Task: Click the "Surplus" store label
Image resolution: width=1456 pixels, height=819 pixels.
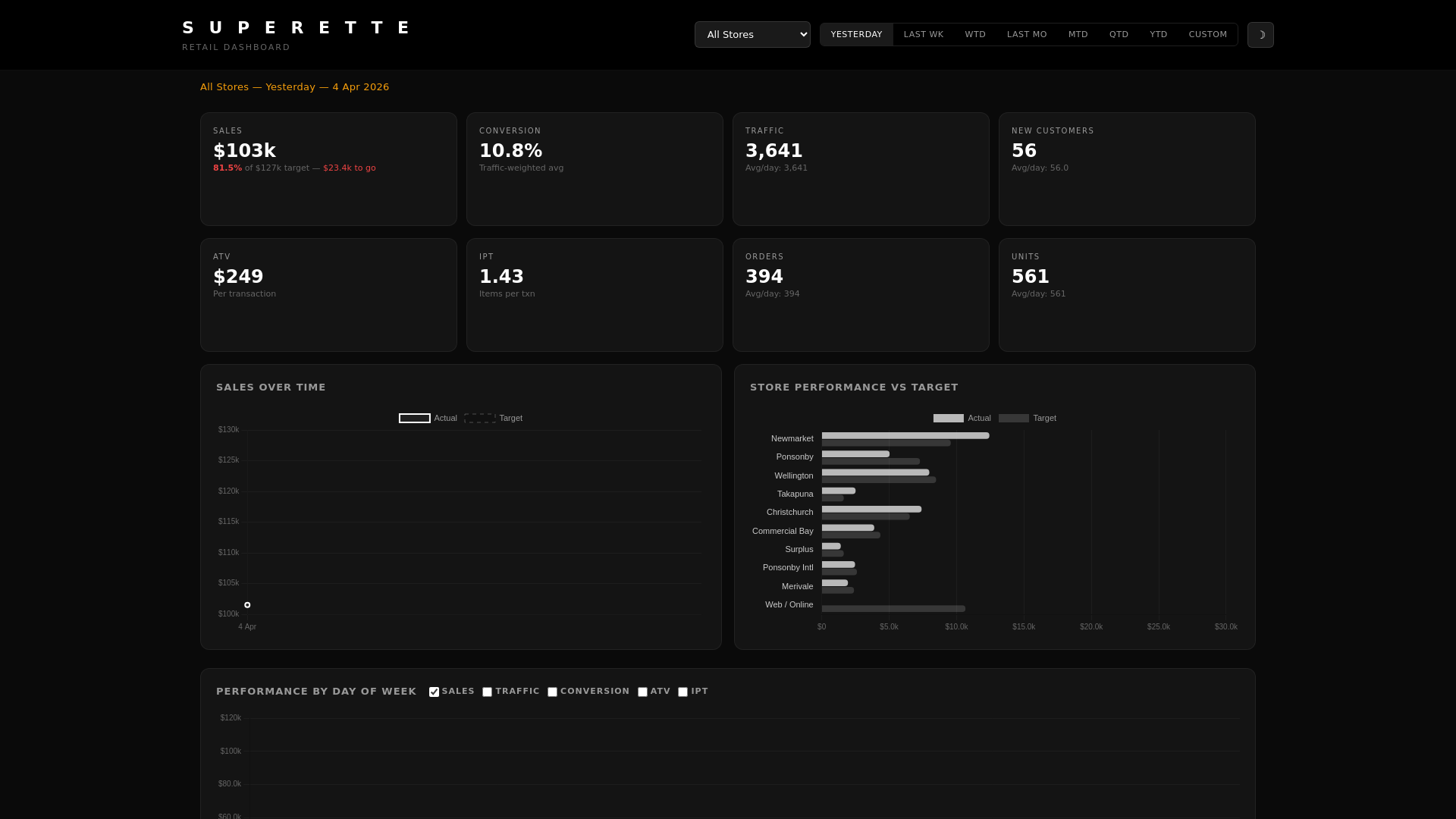Action: click(x=799, y=550)
